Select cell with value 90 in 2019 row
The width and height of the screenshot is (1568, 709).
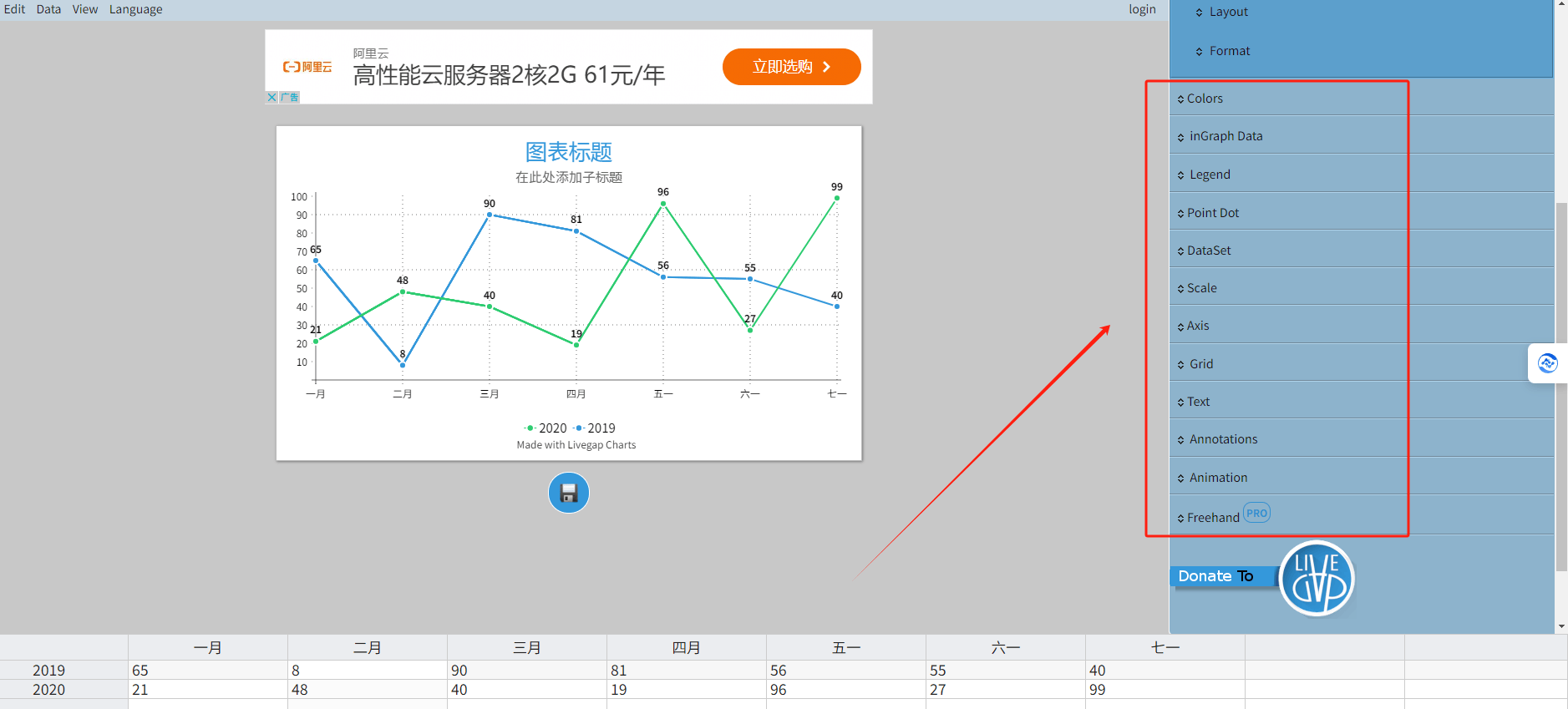(x=527, y=671)
